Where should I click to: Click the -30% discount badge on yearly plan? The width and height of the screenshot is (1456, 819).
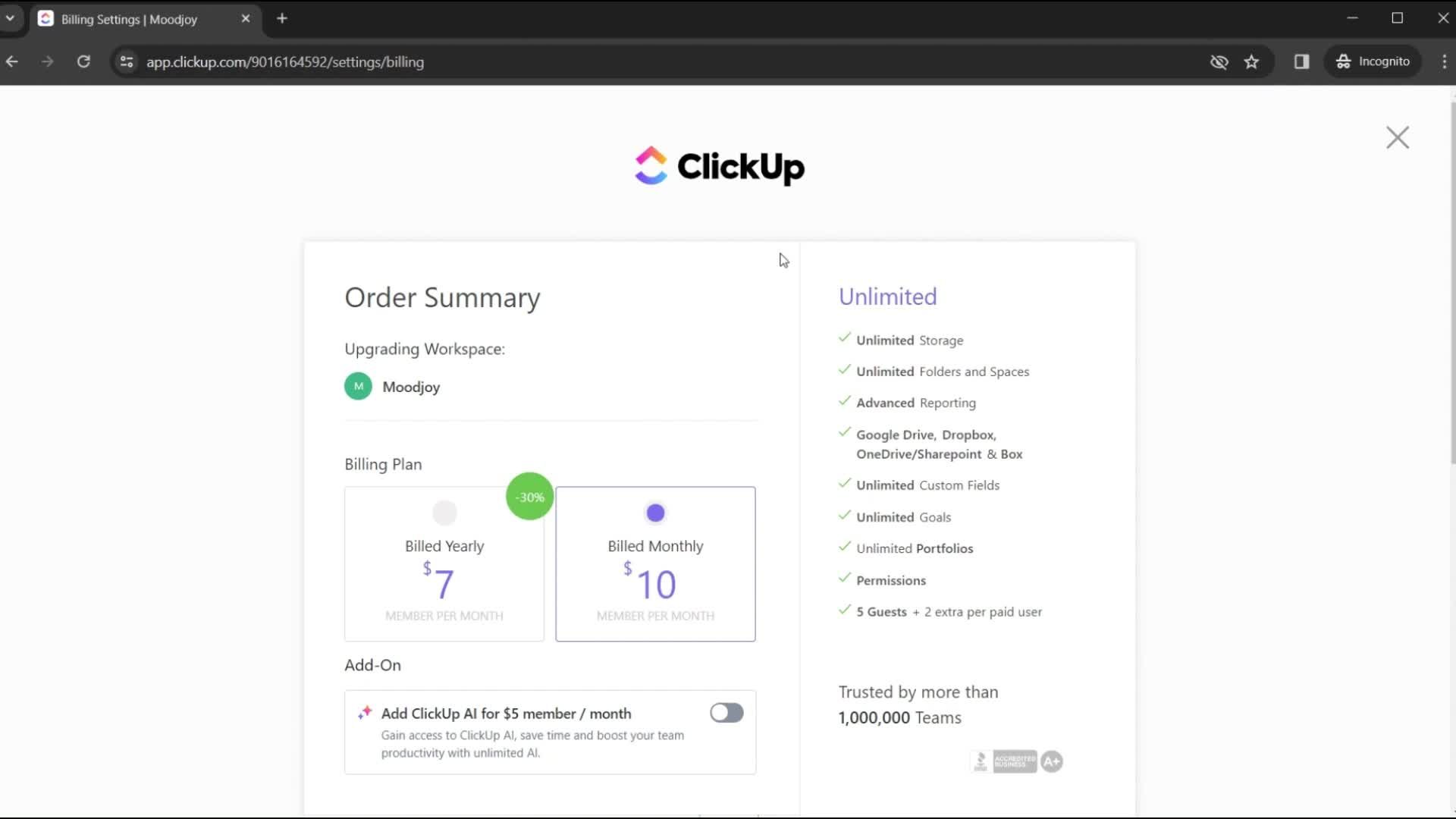click(528, 497)
